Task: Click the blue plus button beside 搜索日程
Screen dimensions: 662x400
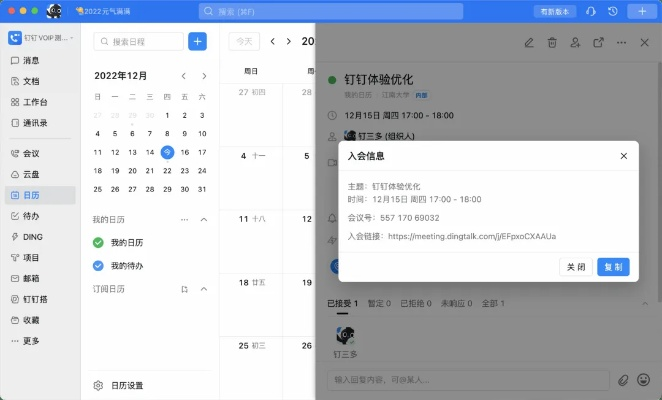Action: click(x=197, y=41)
